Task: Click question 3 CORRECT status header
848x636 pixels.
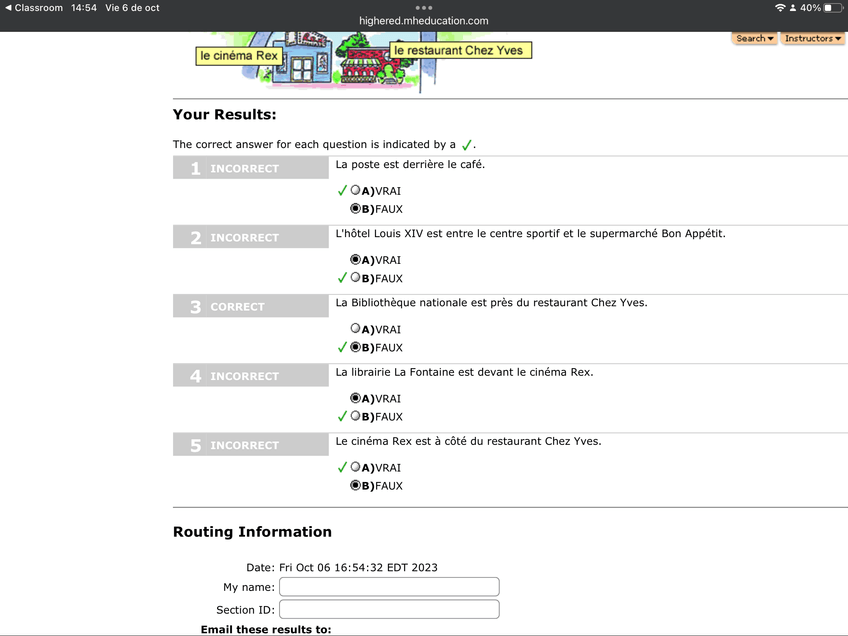Action: 250,307
